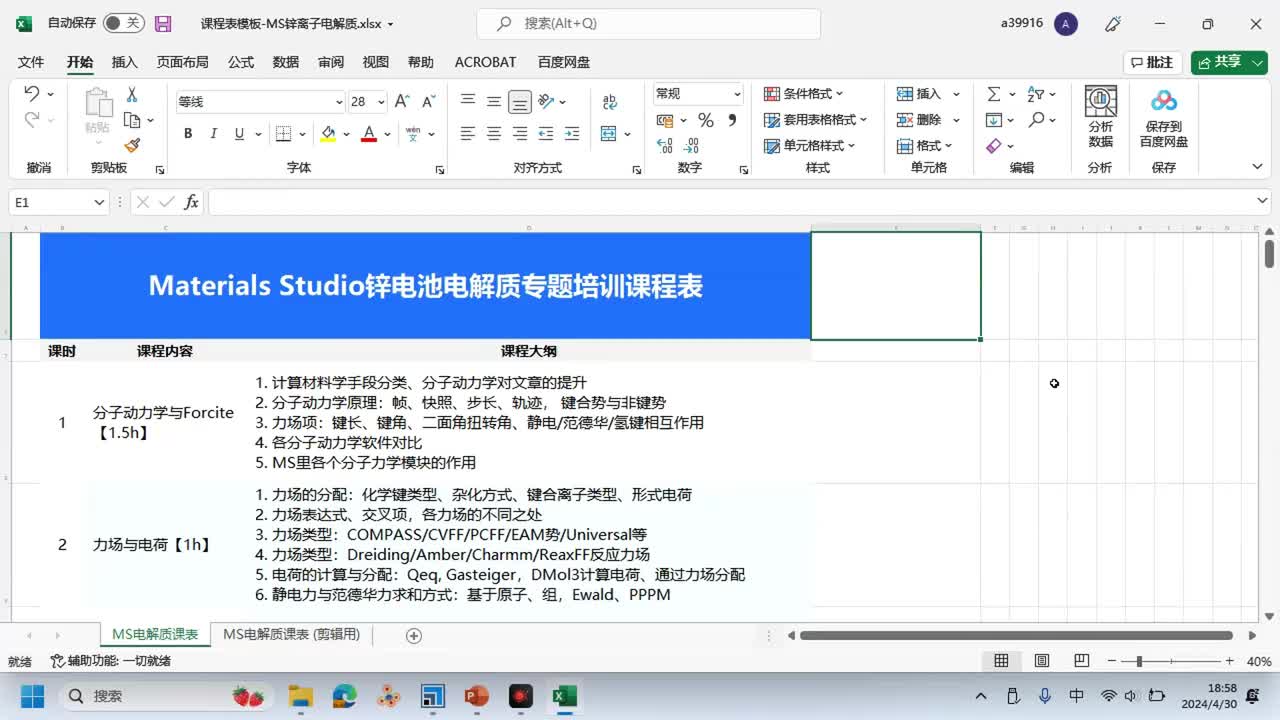
Task: Open Format as Table dropdown
Action: click(815, 120)
